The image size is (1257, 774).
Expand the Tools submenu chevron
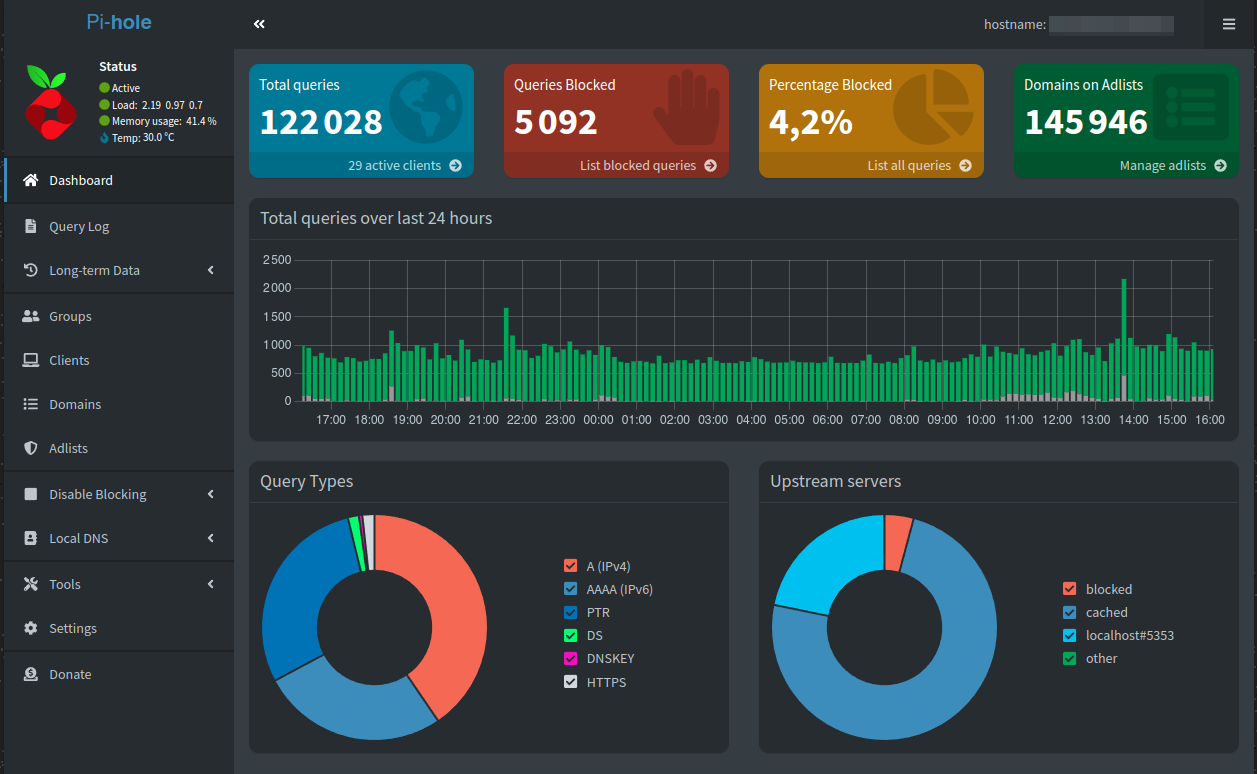point(211,584)
